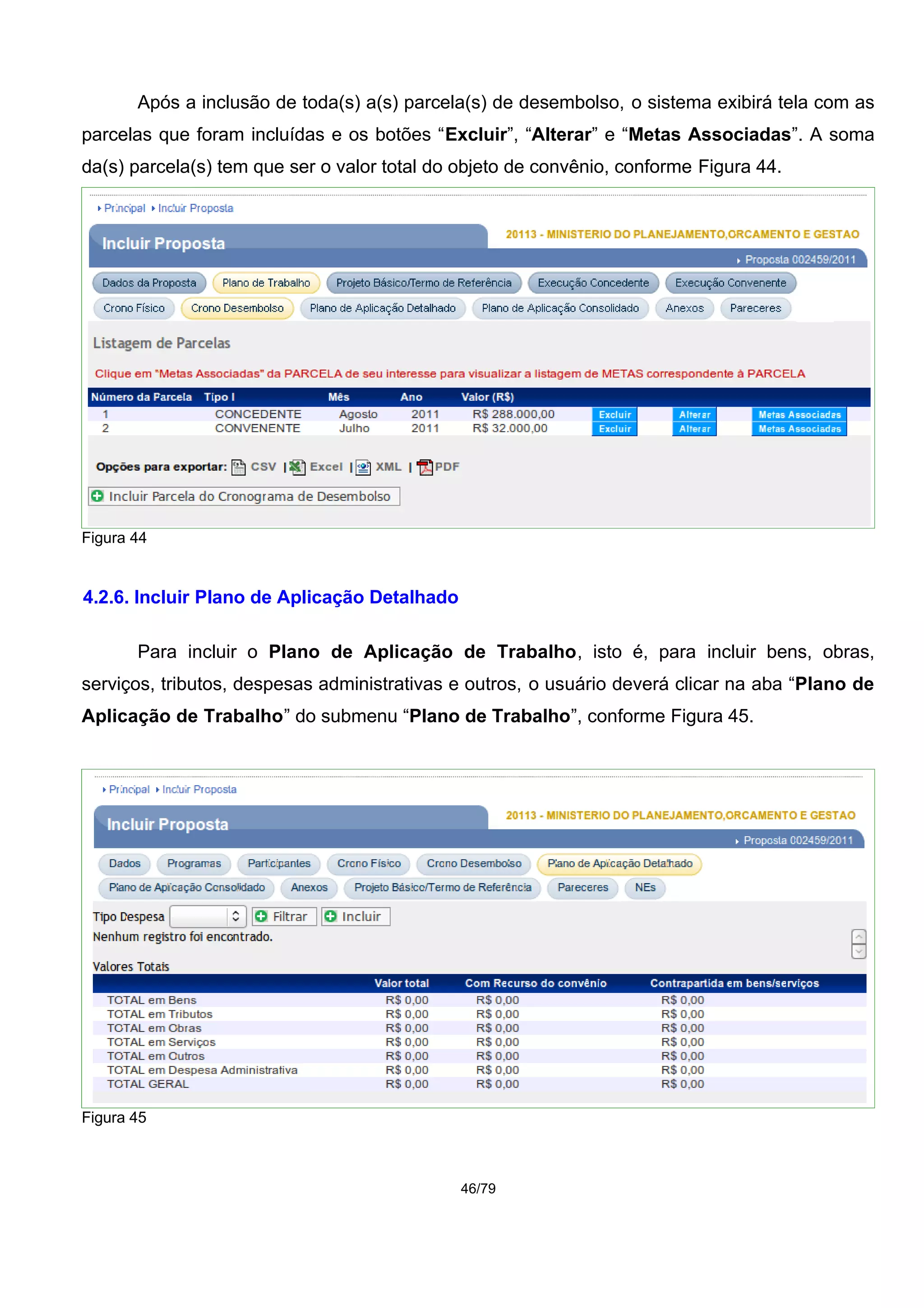The width and height of the screenshot is (924, 1308).
Task: Click Proposta 002459/2011 link in Figura 45
Action: click(x=798, y=841)
